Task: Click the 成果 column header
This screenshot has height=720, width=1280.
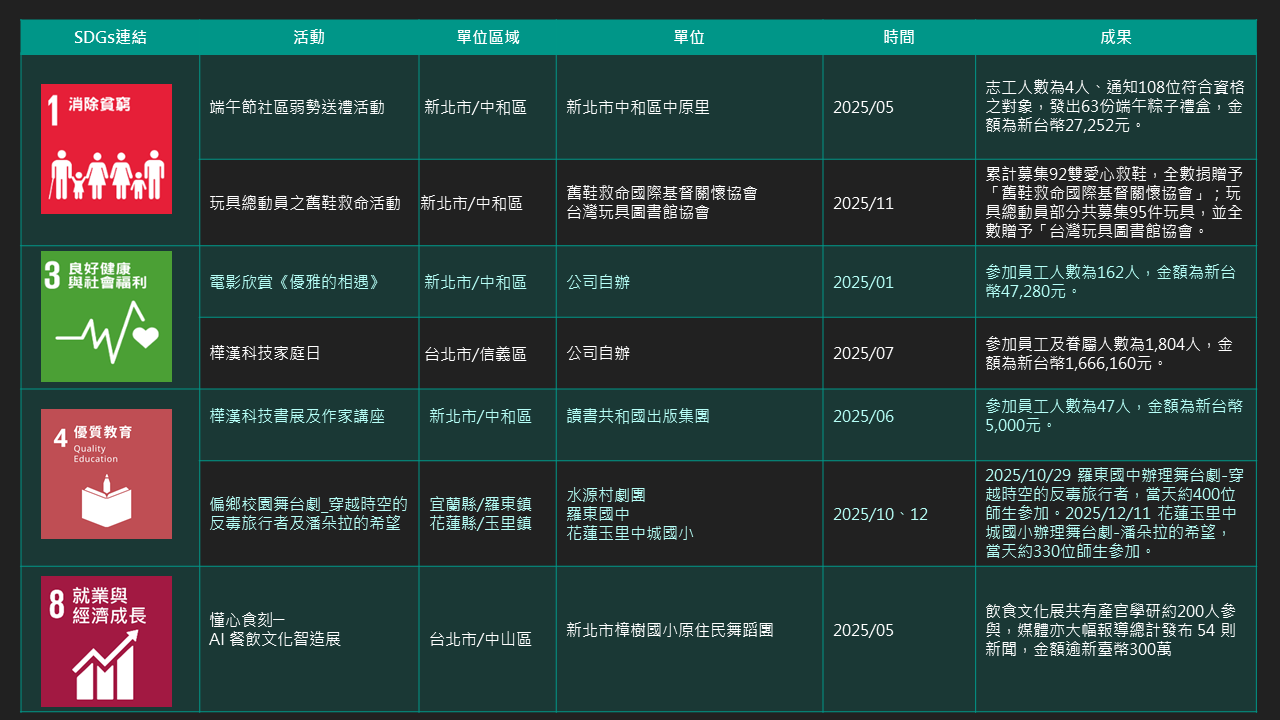Action: pos(1115,37)
